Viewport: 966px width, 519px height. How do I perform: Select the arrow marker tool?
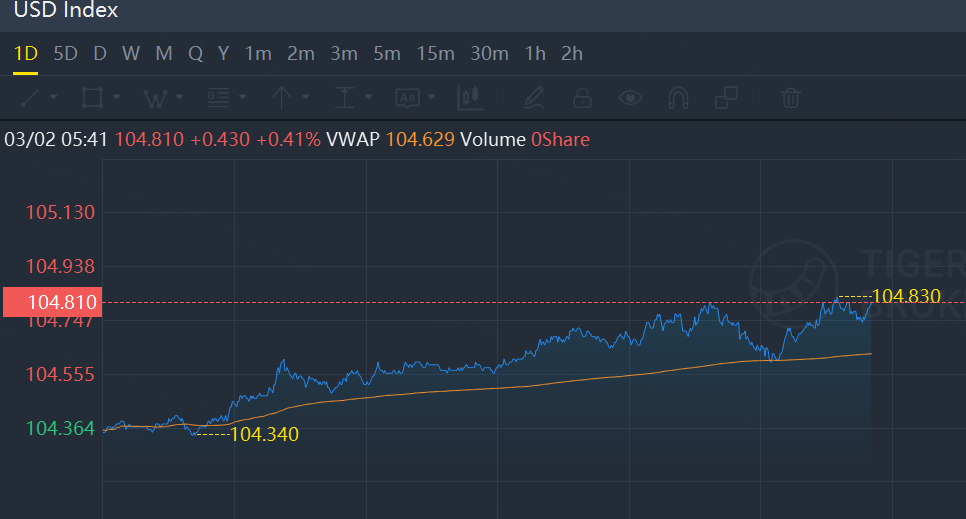click(x=281, y=98)
